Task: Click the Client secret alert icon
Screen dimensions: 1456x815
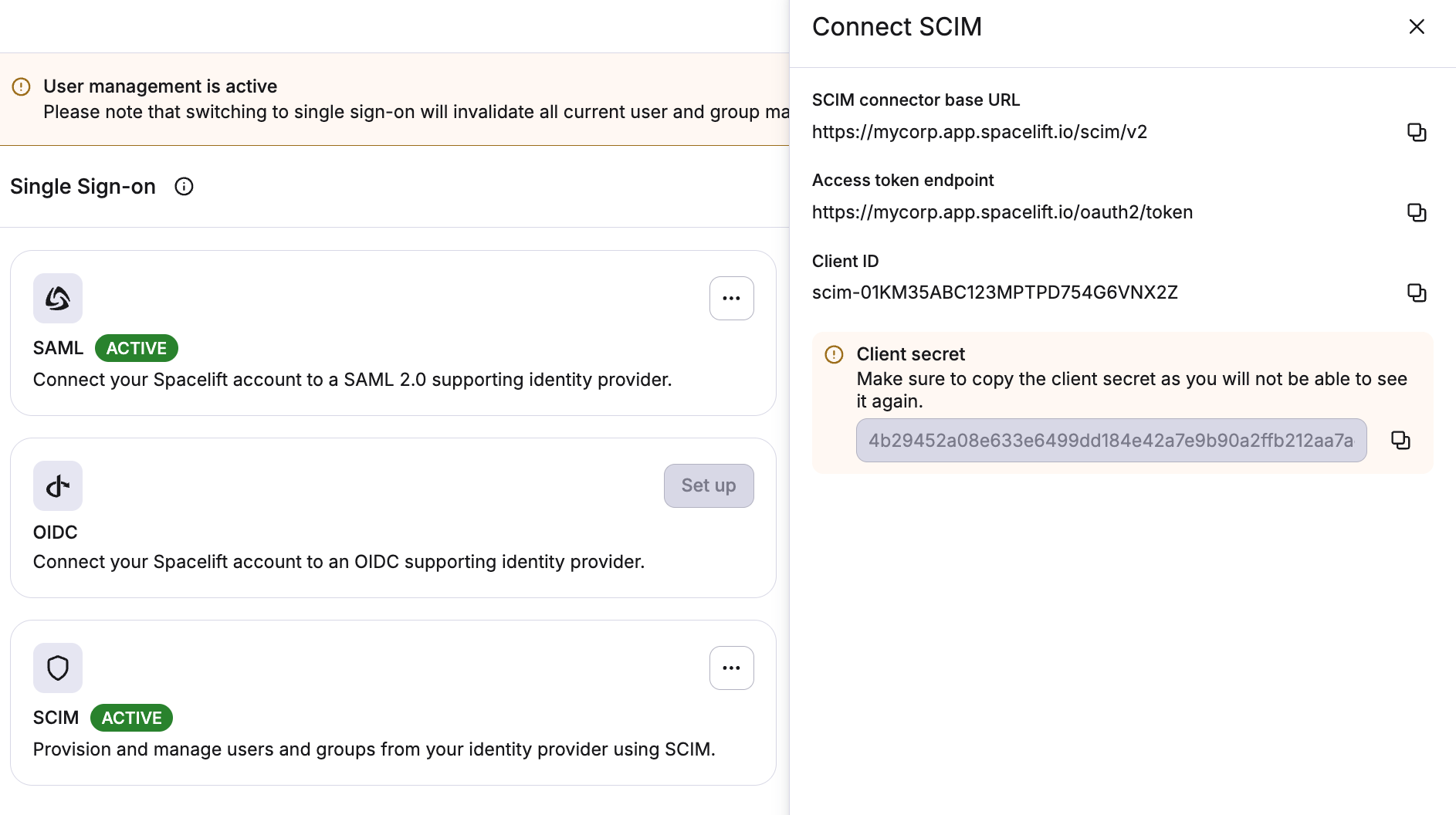Action: [x=835, y=354]
